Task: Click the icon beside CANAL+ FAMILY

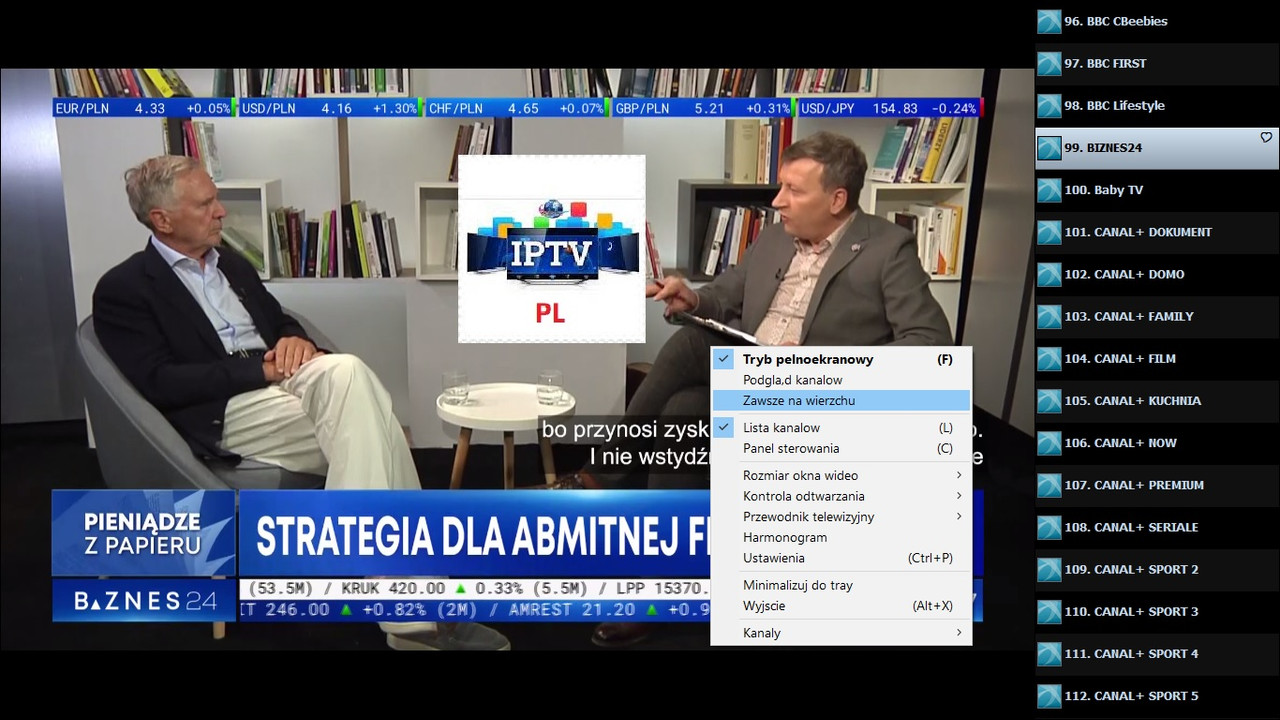Action: (x=1049, y=316)
